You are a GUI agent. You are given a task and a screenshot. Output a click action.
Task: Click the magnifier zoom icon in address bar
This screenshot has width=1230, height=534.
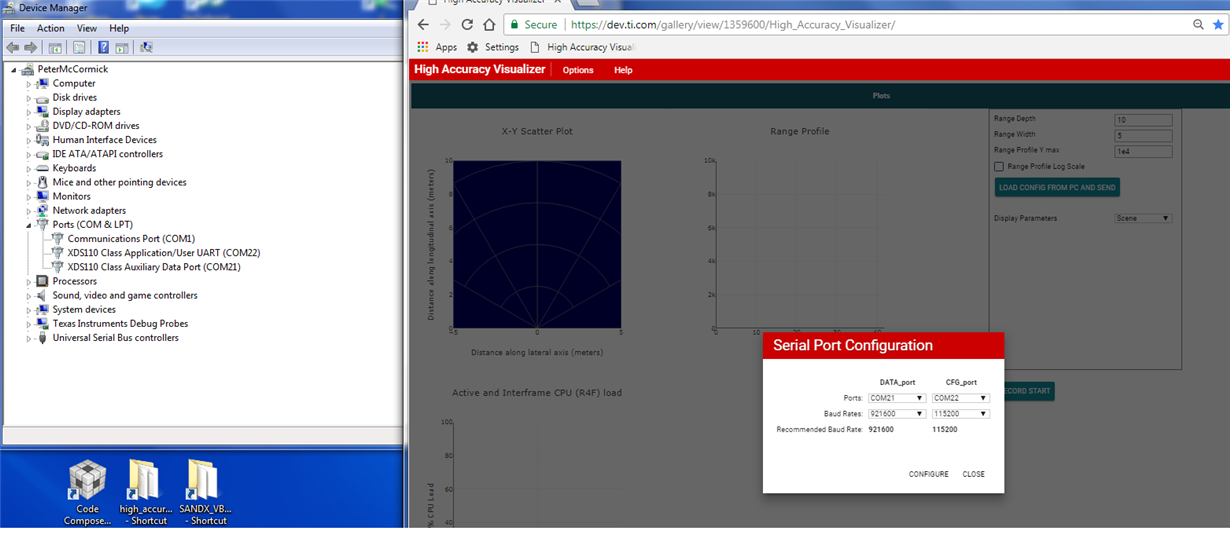[1198, 24]
